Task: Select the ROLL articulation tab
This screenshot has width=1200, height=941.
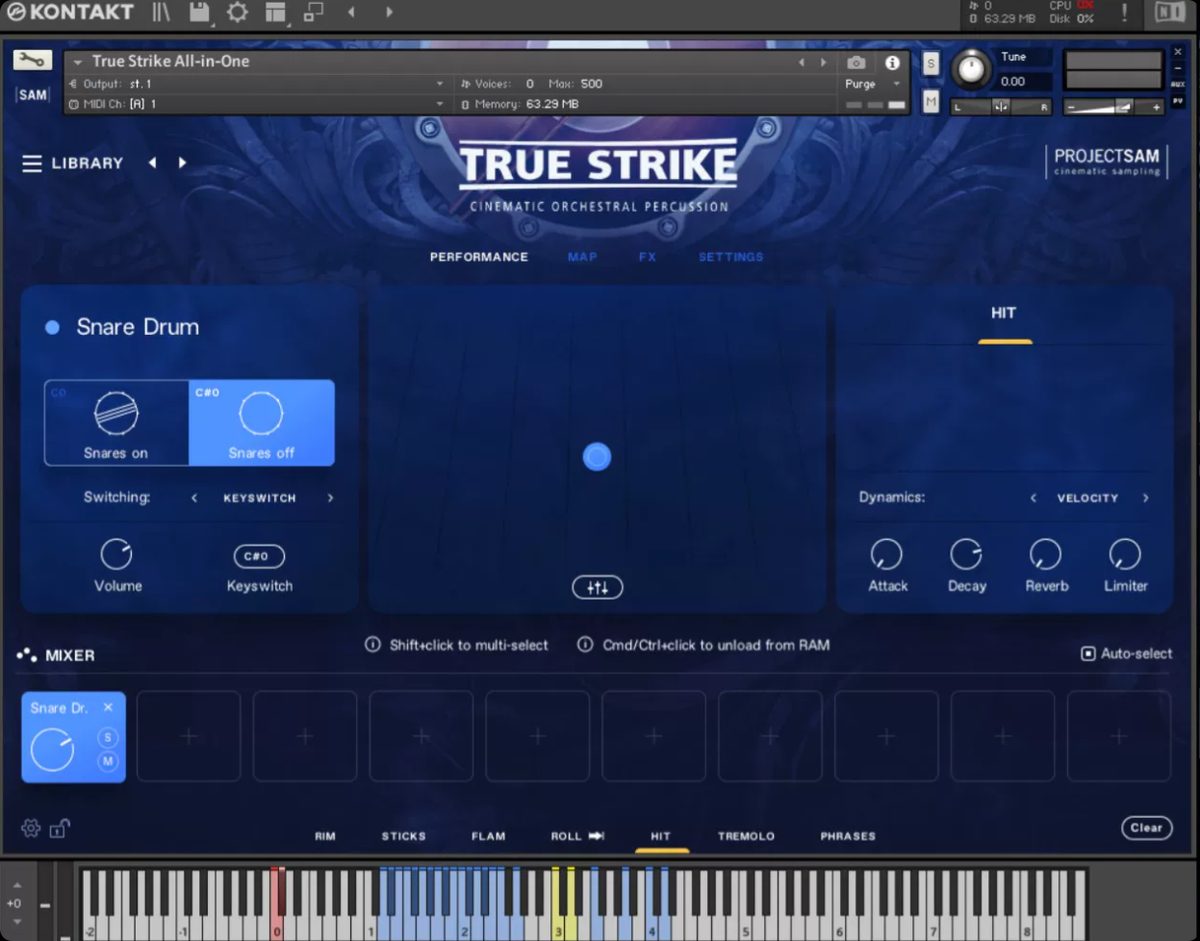Action: point(577,836)
